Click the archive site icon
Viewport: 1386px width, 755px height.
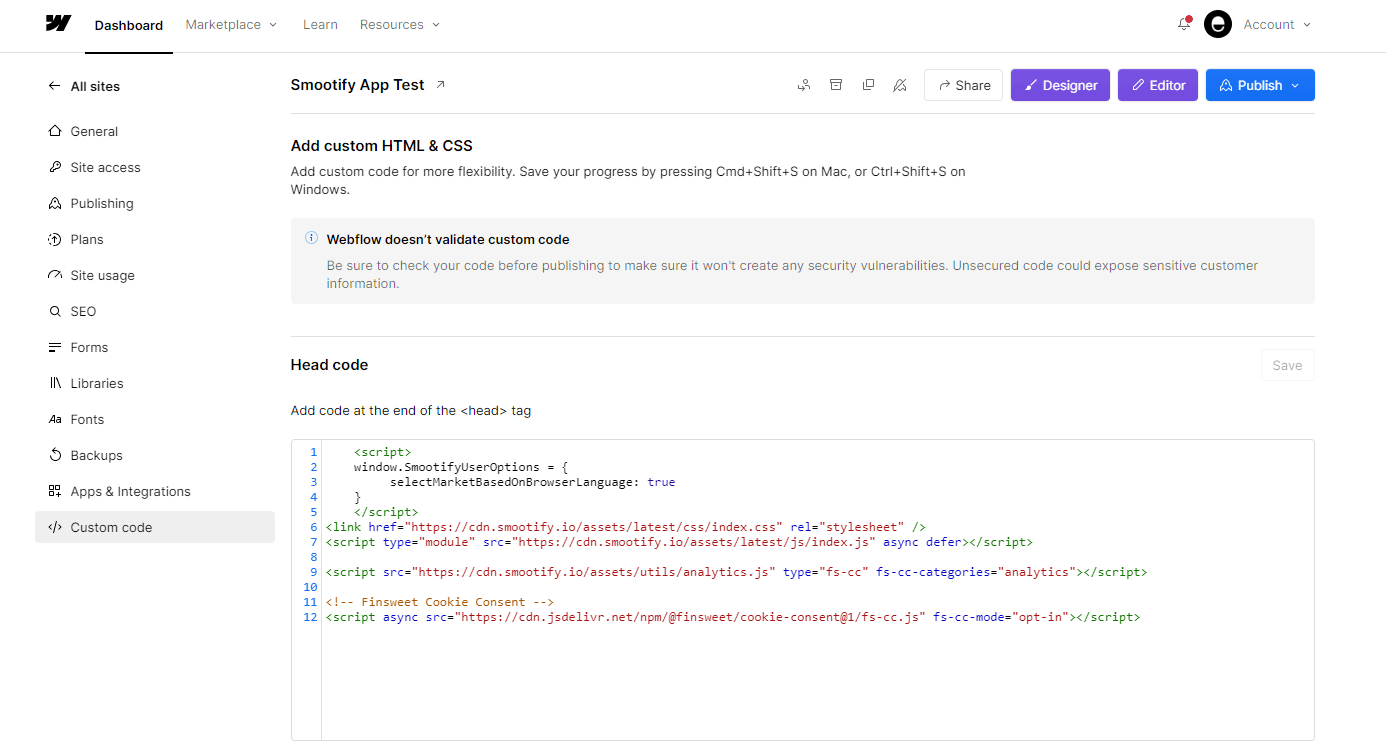coord(836,85)
